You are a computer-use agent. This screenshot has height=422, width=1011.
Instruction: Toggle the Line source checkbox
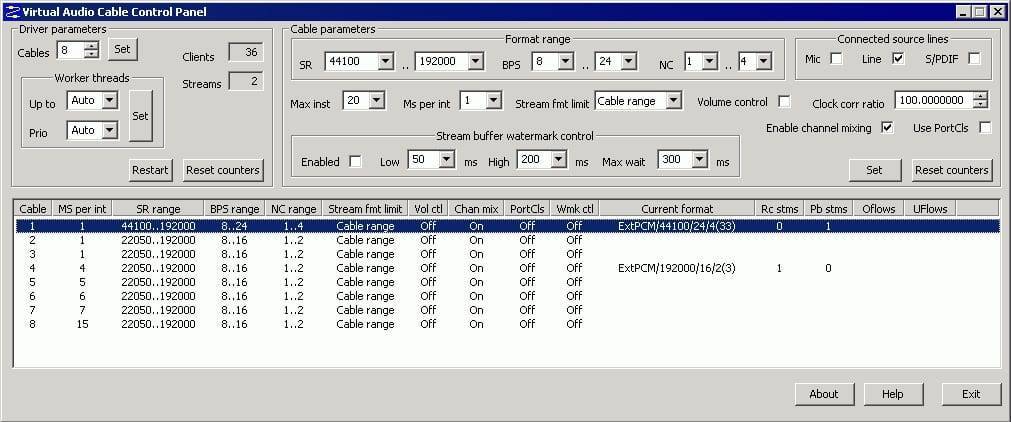point(898,59)
